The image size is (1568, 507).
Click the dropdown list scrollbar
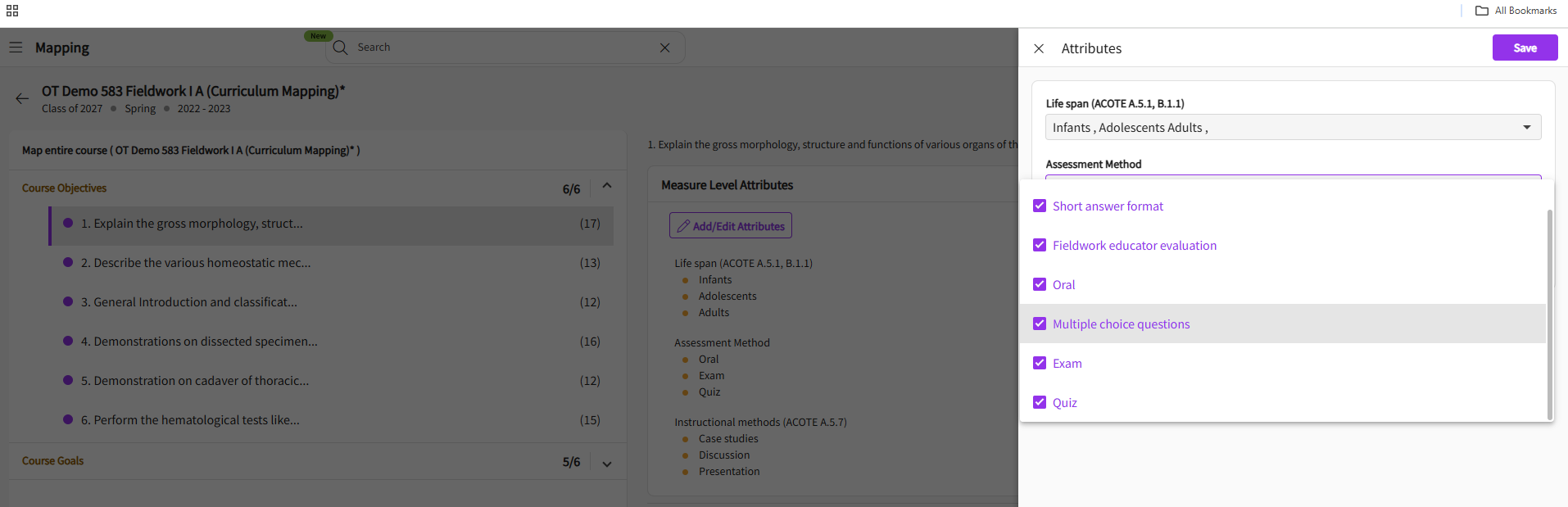1549,311
